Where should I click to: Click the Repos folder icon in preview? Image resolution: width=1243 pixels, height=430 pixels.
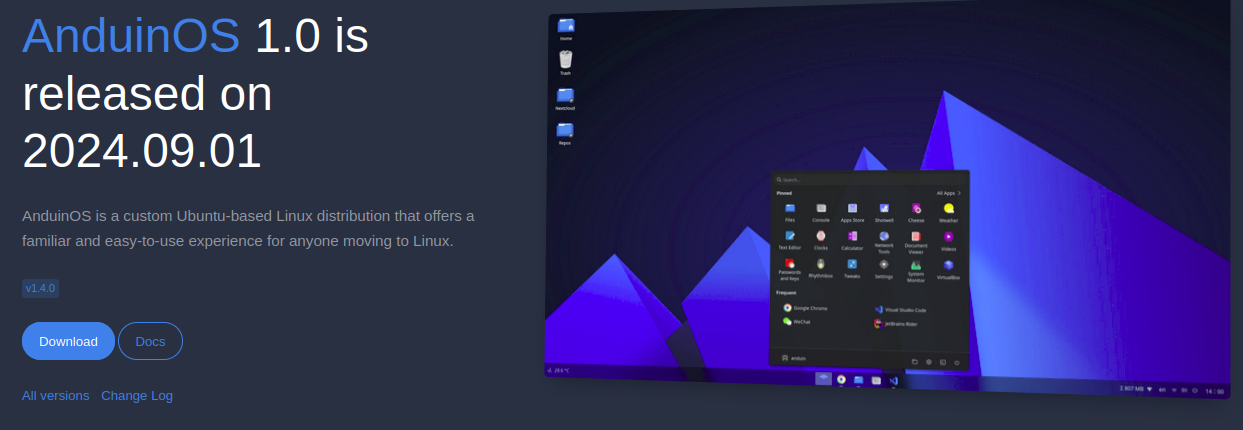565,130
